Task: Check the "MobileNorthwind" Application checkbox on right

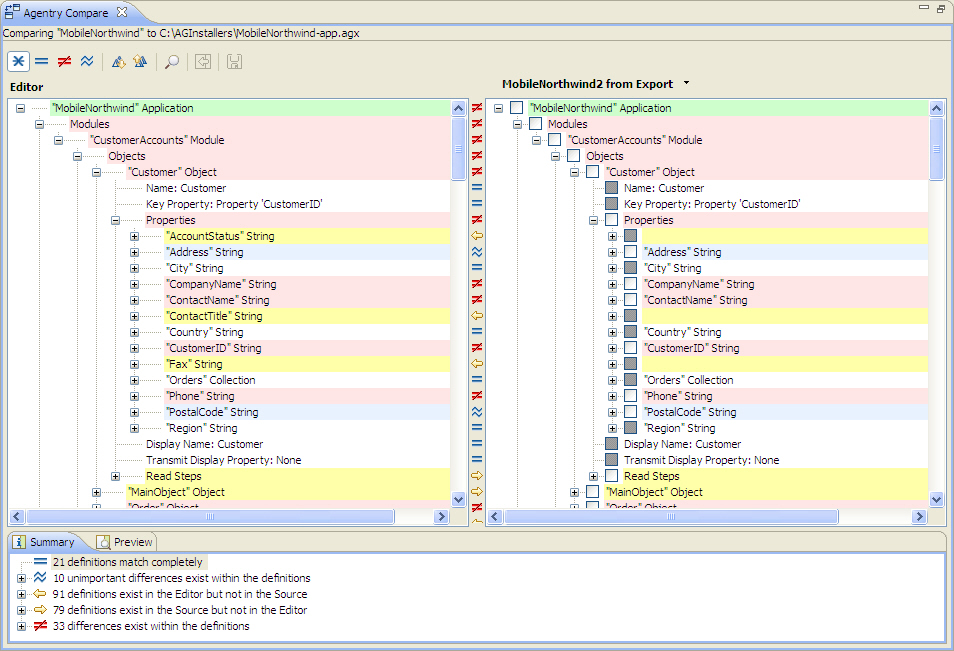Action: click(x=517, y=108)
